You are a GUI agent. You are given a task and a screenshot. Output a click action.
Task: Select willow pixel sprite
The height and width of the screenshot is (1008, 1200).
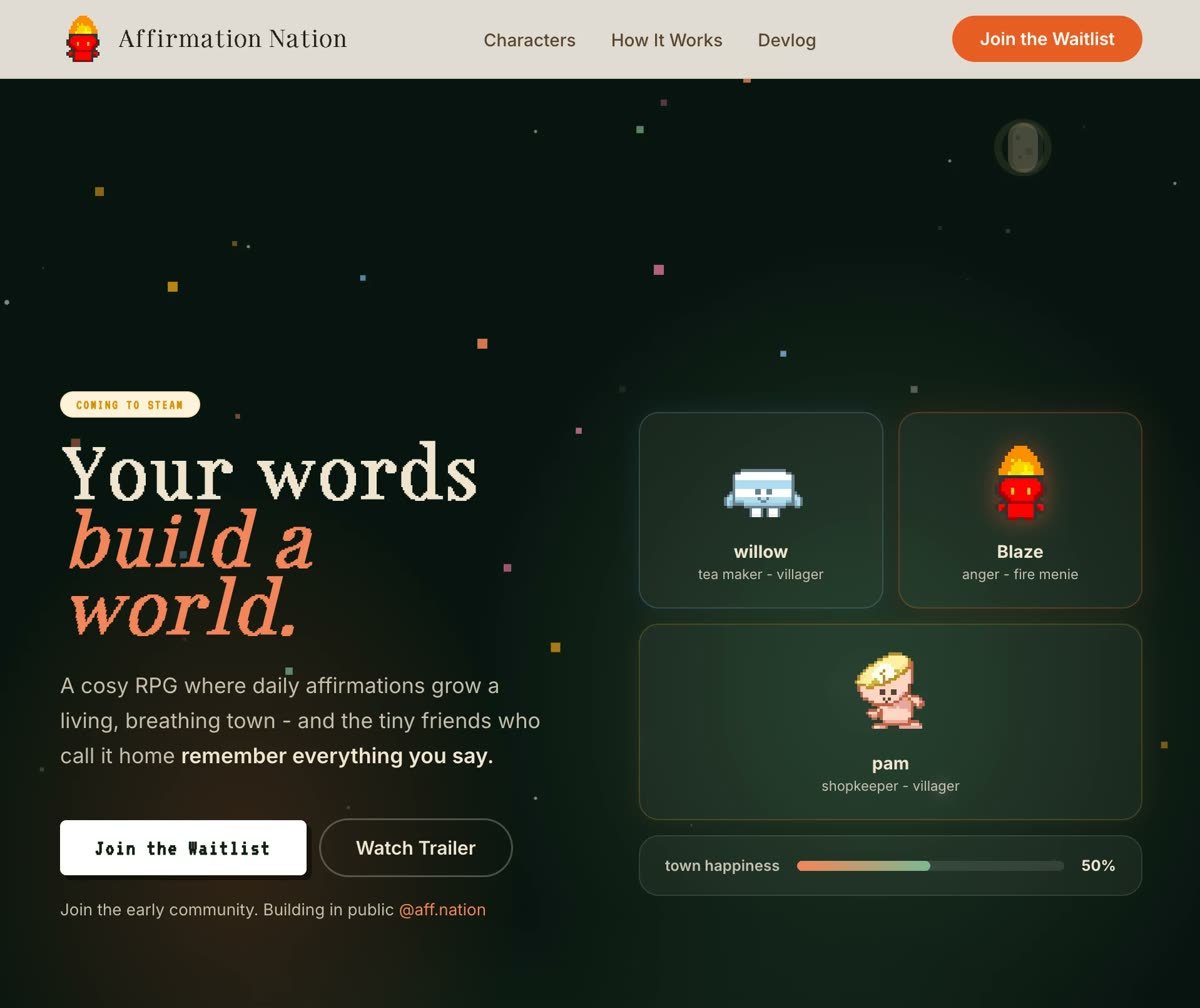(x=762, y=492)
